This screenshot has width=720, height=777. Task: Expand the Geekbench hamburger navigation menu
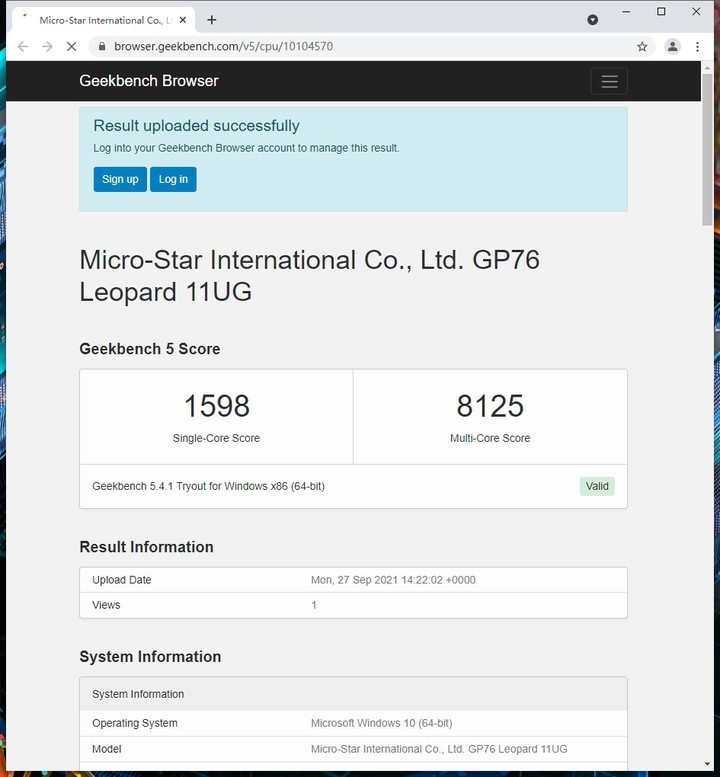coord(608,81)
